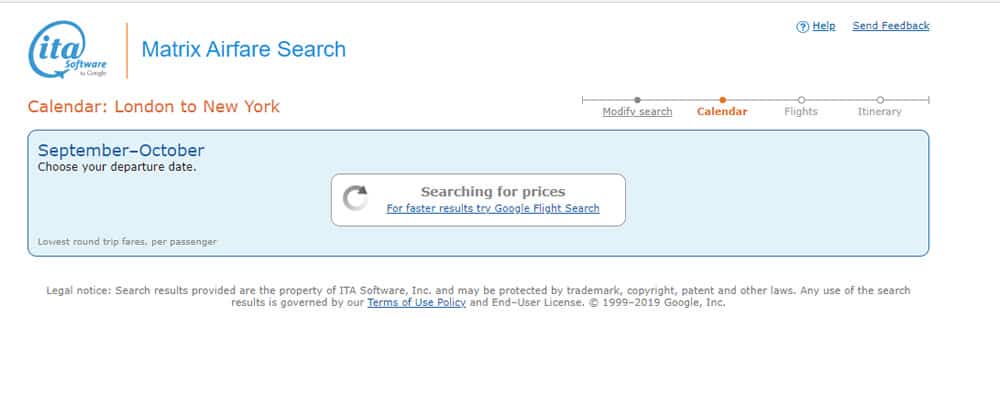Open the Terms of Use Policy link

pos(416,302)
